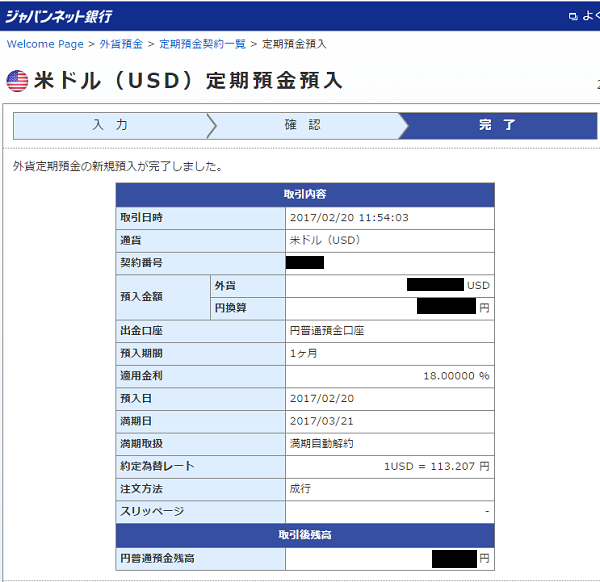This screenshot has height=582, width=600.
Task: Click the order method value 成行
Action: (x=300, y=489)
